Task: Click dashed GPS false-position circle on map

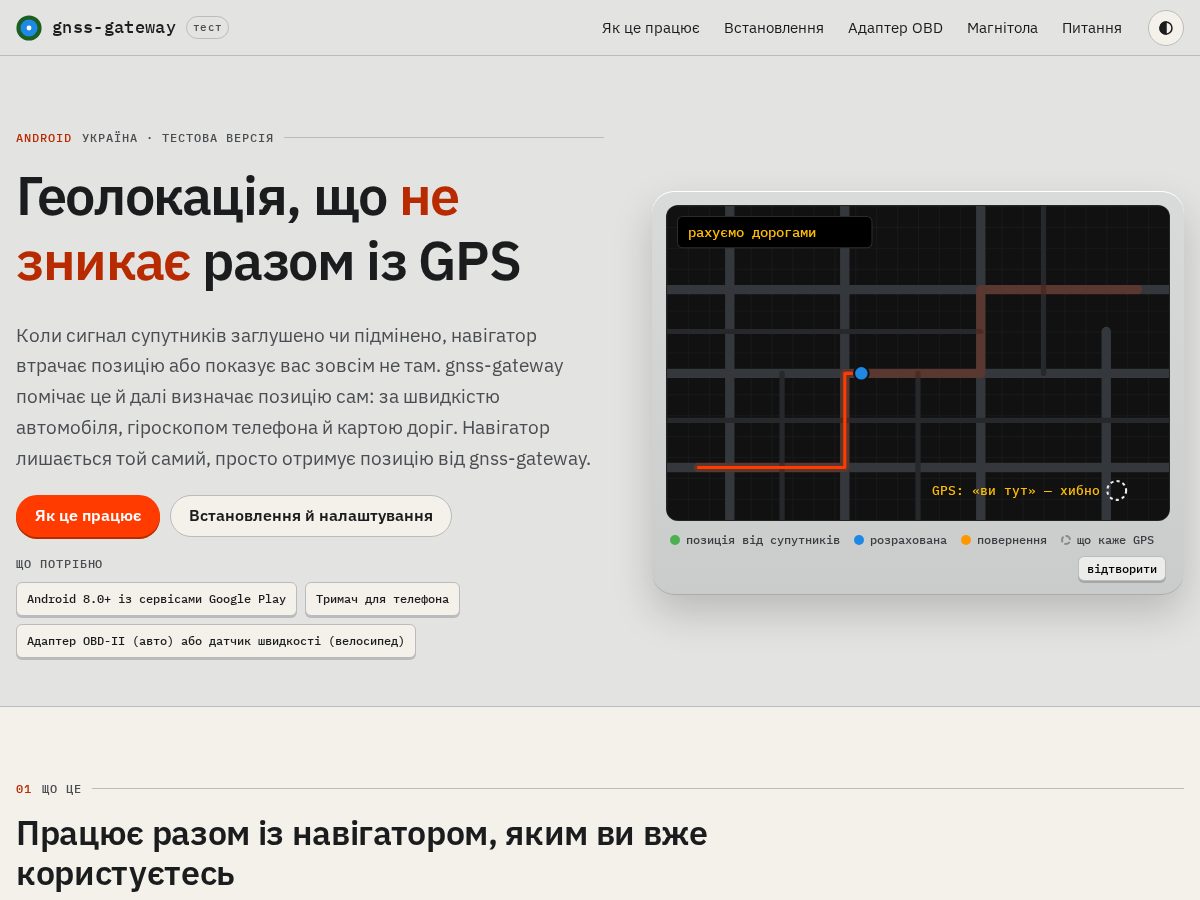Action: [1117, 491]
